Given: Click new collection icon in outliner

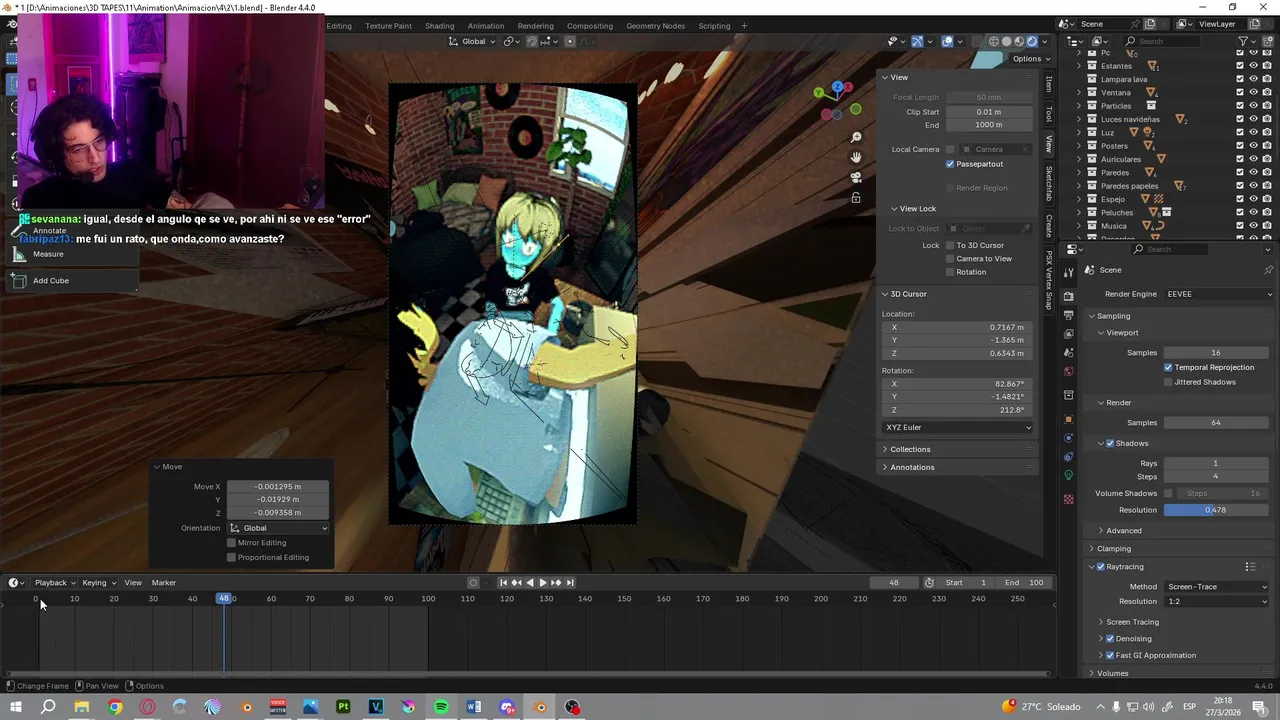Looking at the screenshot, I should [x=1270, y=41].
